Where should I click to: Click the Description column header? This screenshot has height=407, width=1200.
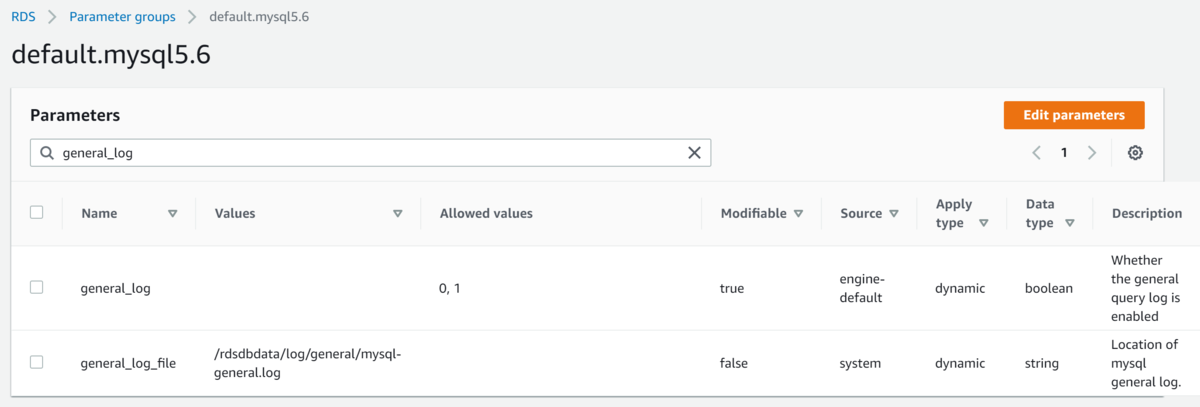coord(1146,213)
